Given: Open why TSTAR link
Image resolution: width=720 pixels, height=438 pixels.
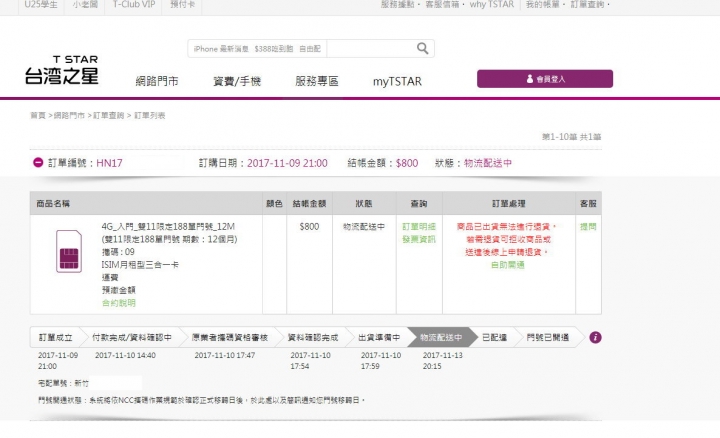Looking at the screenshot, I should 491,5.
